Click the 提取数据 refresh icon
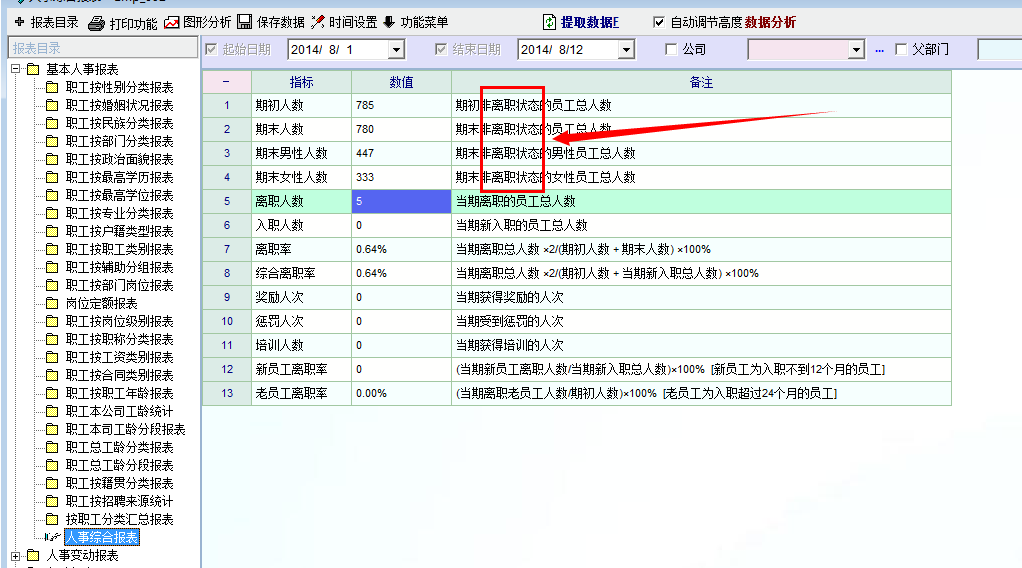This screenshot has width=1022, height=568. point(549,22)
